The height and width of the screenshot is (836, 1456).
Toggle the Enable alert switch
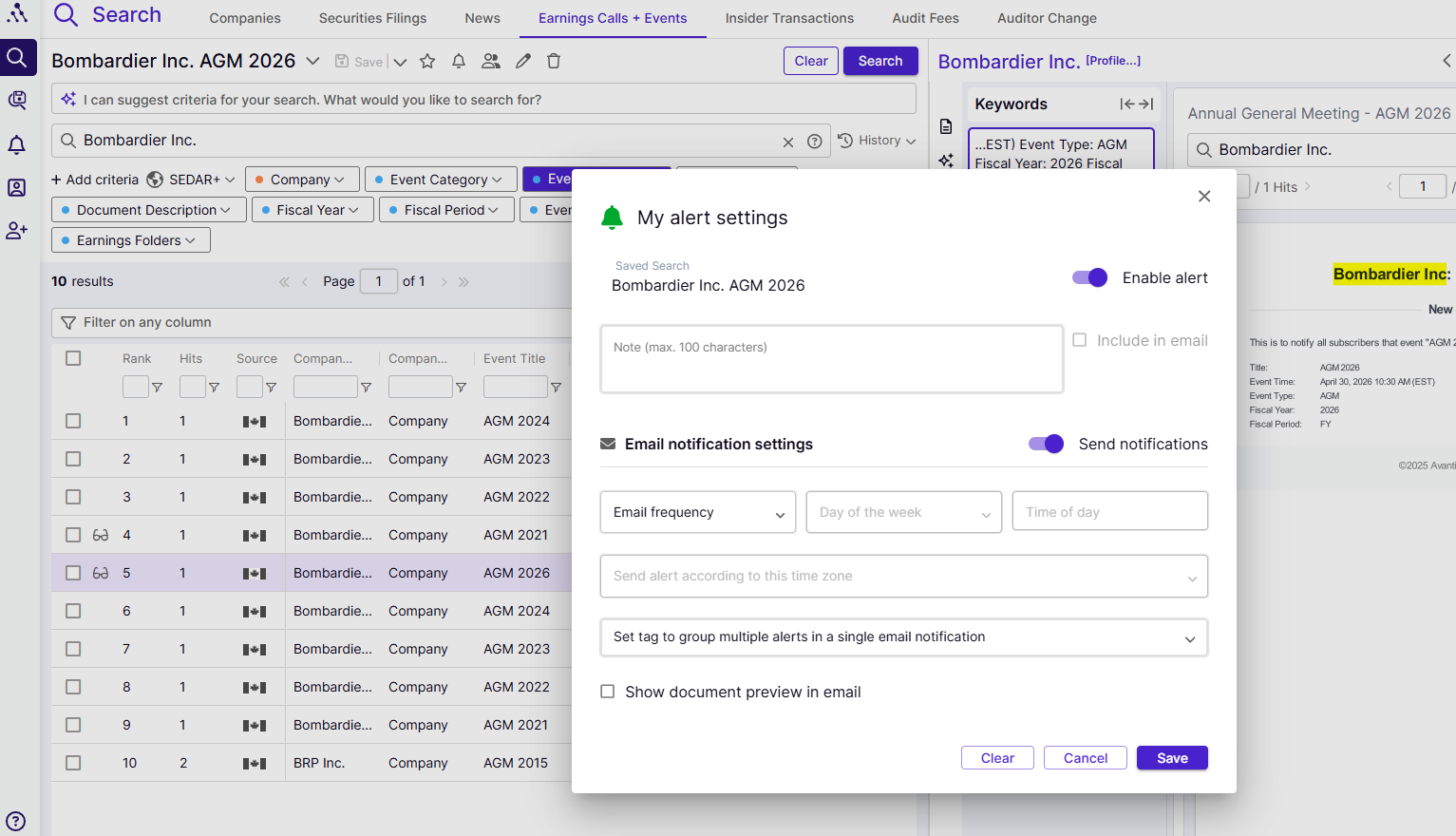[x=1089, y=277]
